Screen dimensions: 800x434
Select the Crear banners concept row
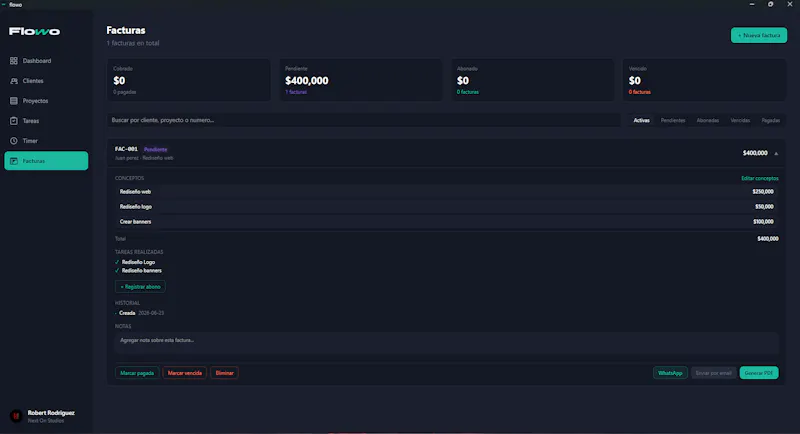[446, 222]
